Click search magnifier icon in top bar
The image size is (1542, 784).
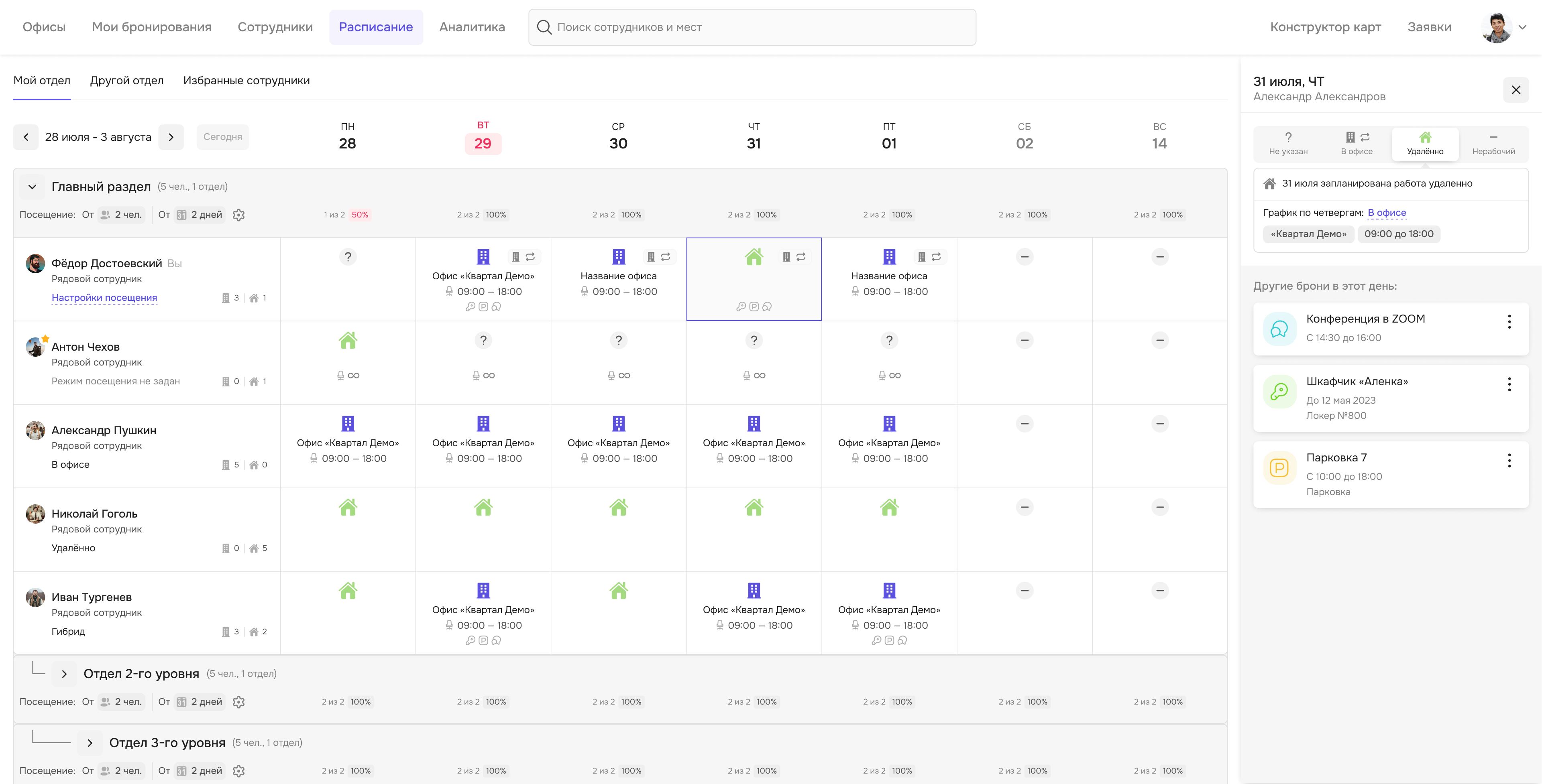[x=544, y=27]
